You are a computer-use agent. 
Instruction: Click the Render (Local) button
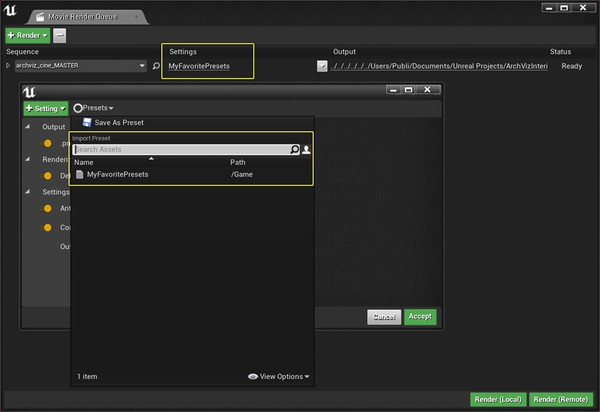(x=498, y=399)
